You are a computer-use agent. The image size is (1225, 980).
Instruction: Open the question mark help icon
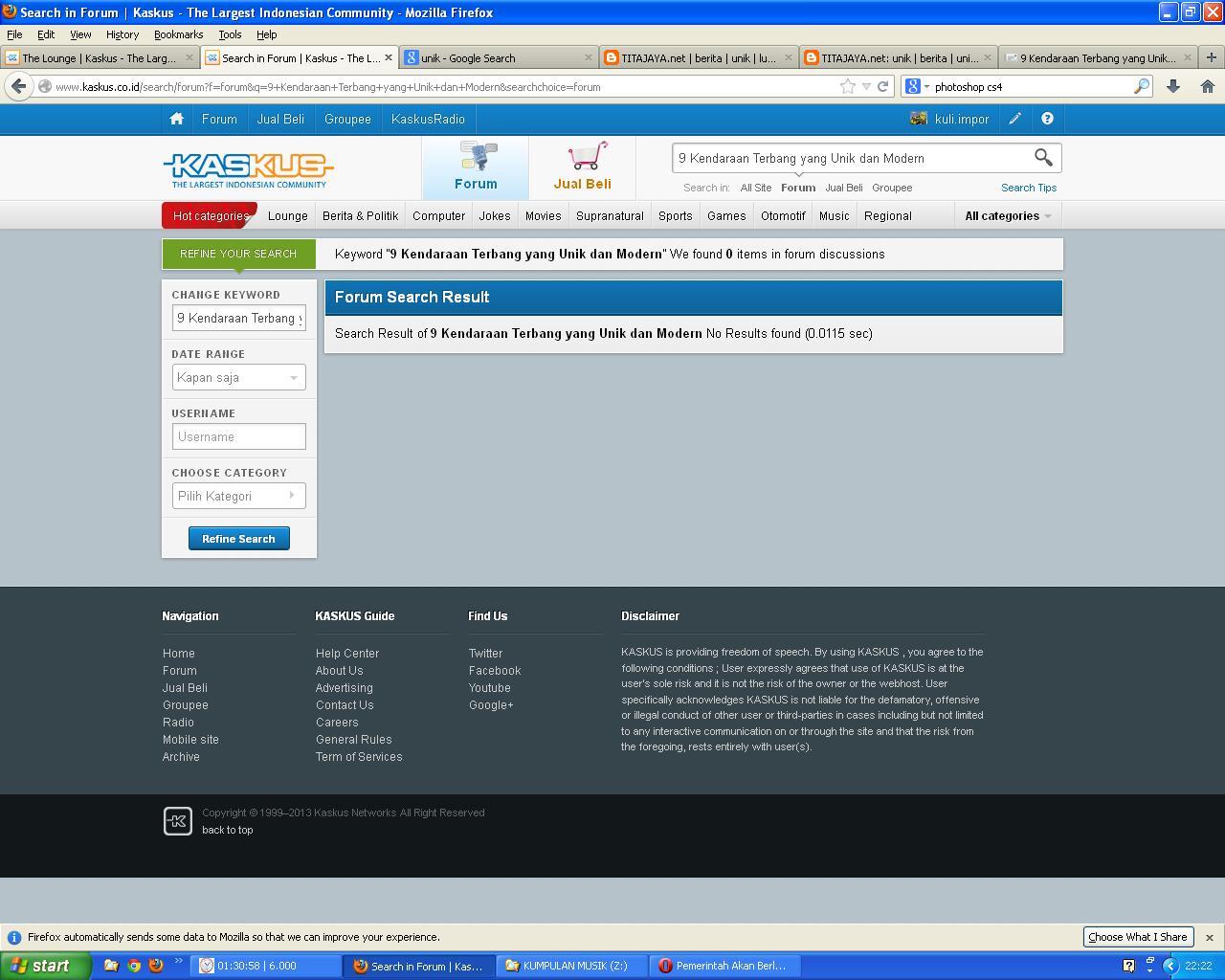click(1047, 119)
